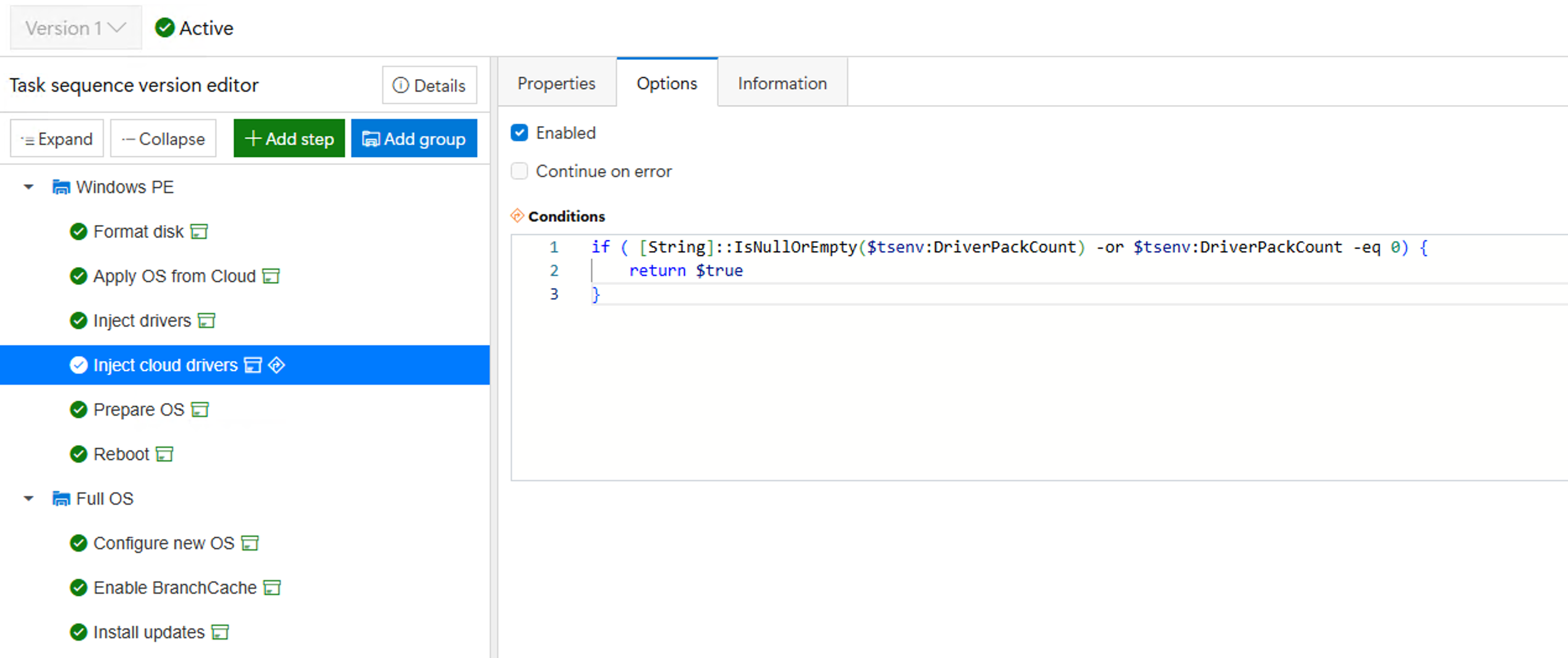Collapse the Full OS group arrow
Viewport: 1568px width, 658px height.
point(28,498)
